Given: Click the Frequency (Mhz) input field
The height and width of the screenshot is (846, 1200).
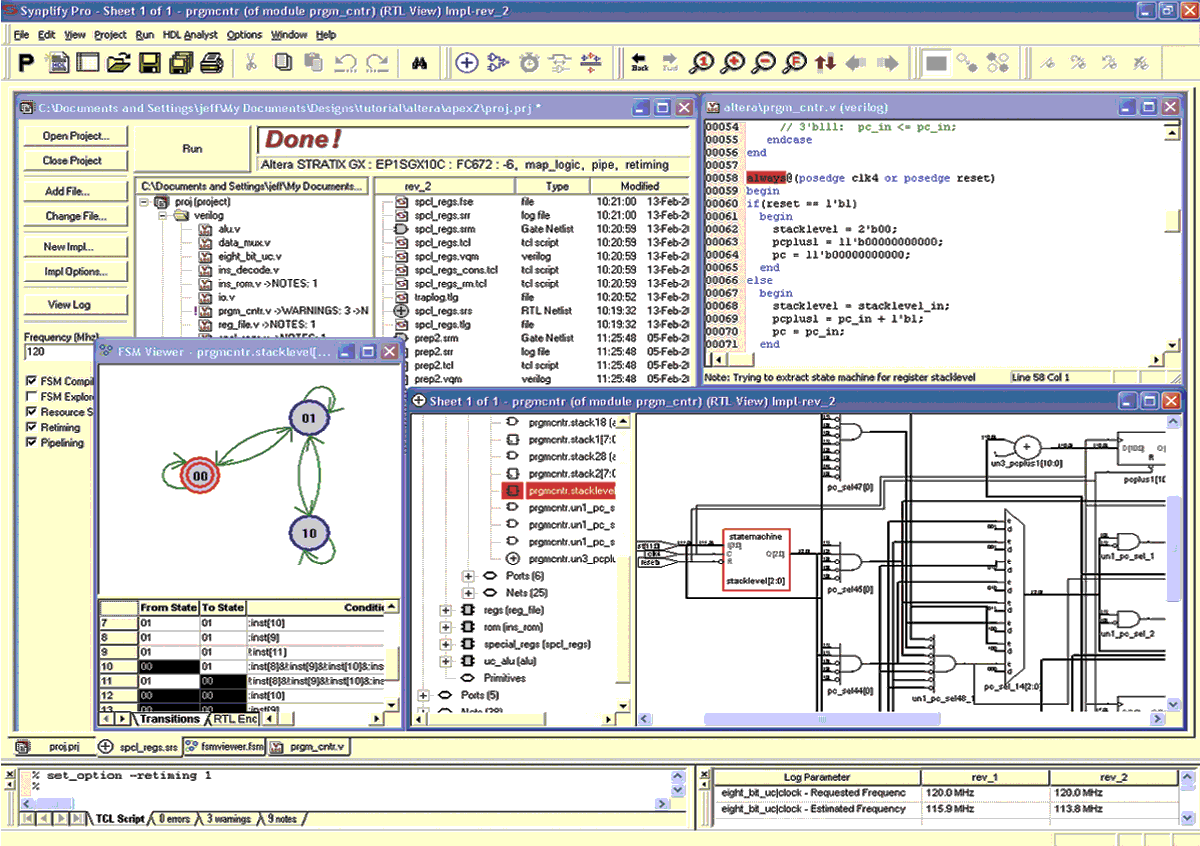Looking at the screenshot, I should 58,352.
